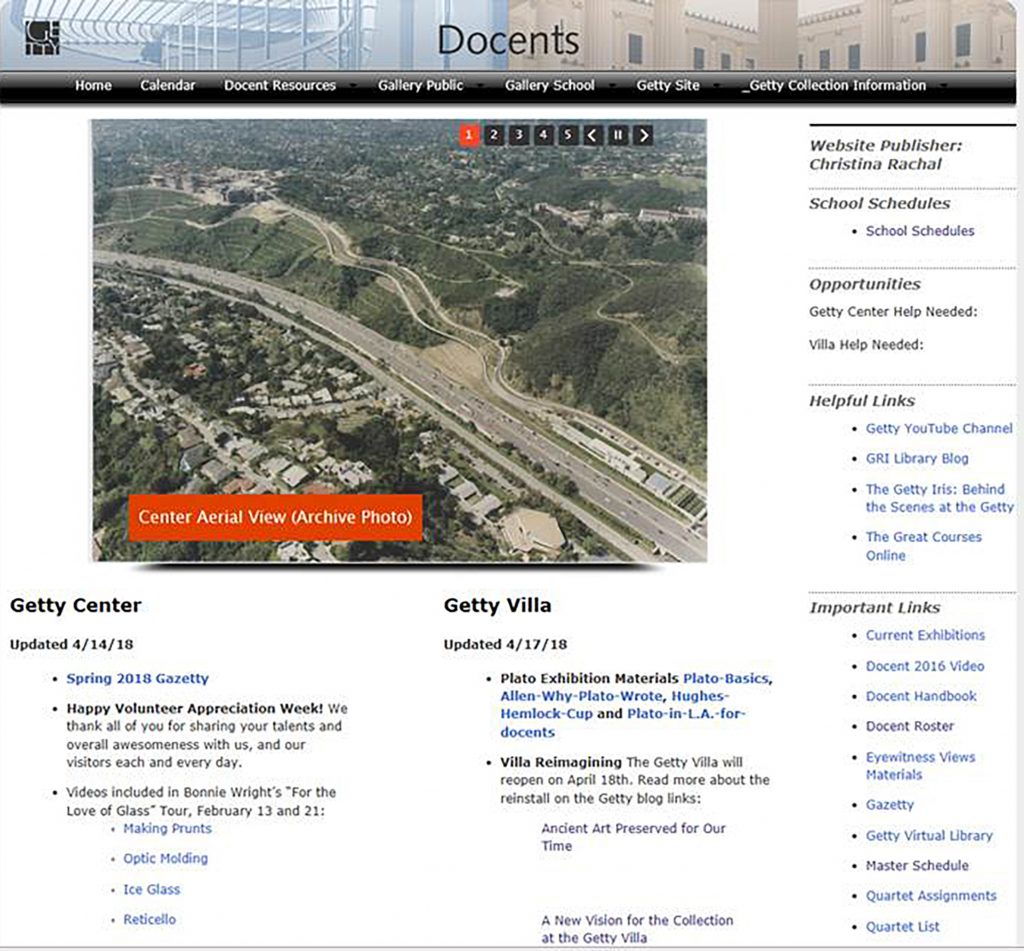Click the Docents page title

[x=508, y=40]
